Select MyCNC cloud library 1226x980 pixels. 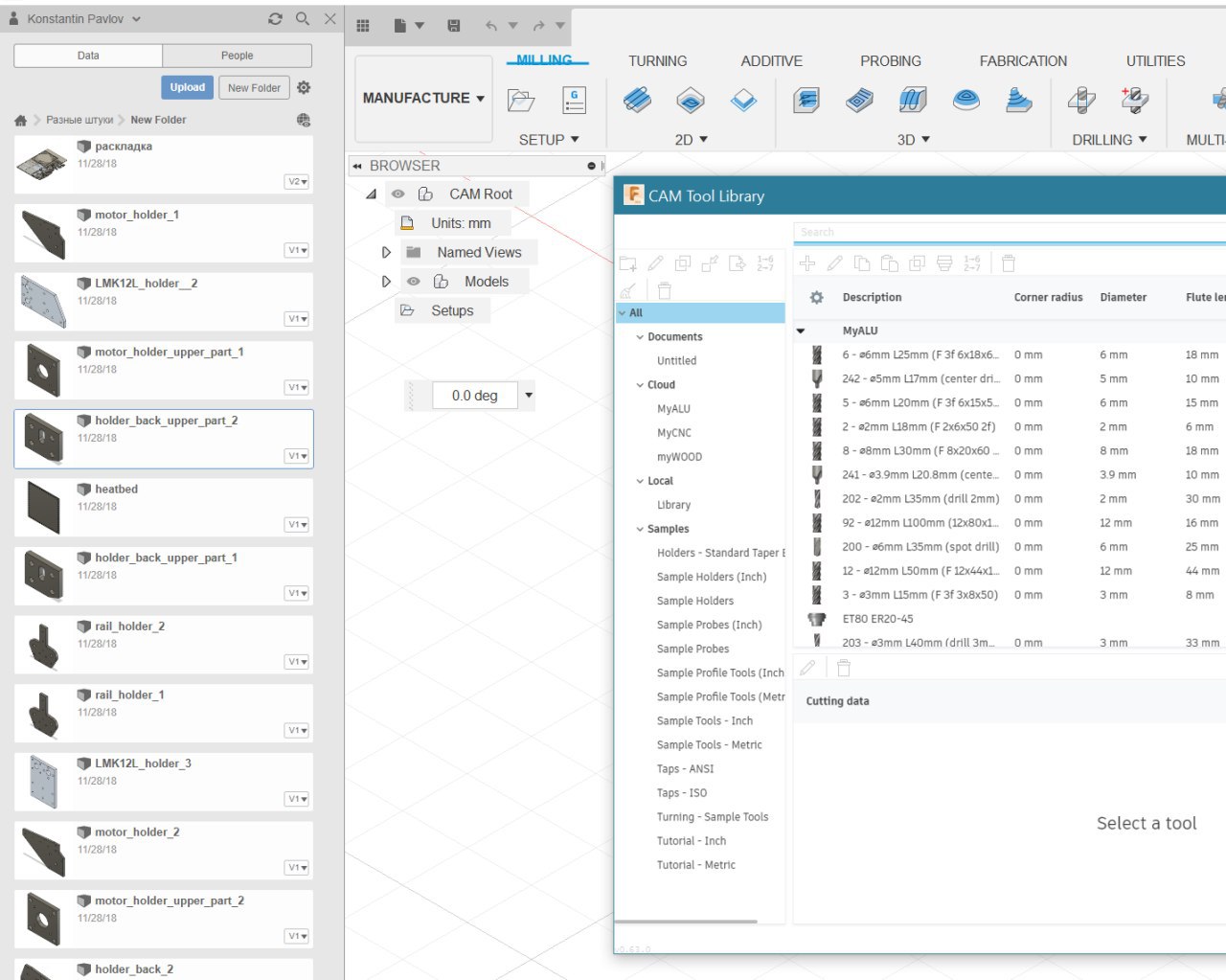(x=674, y=433)
